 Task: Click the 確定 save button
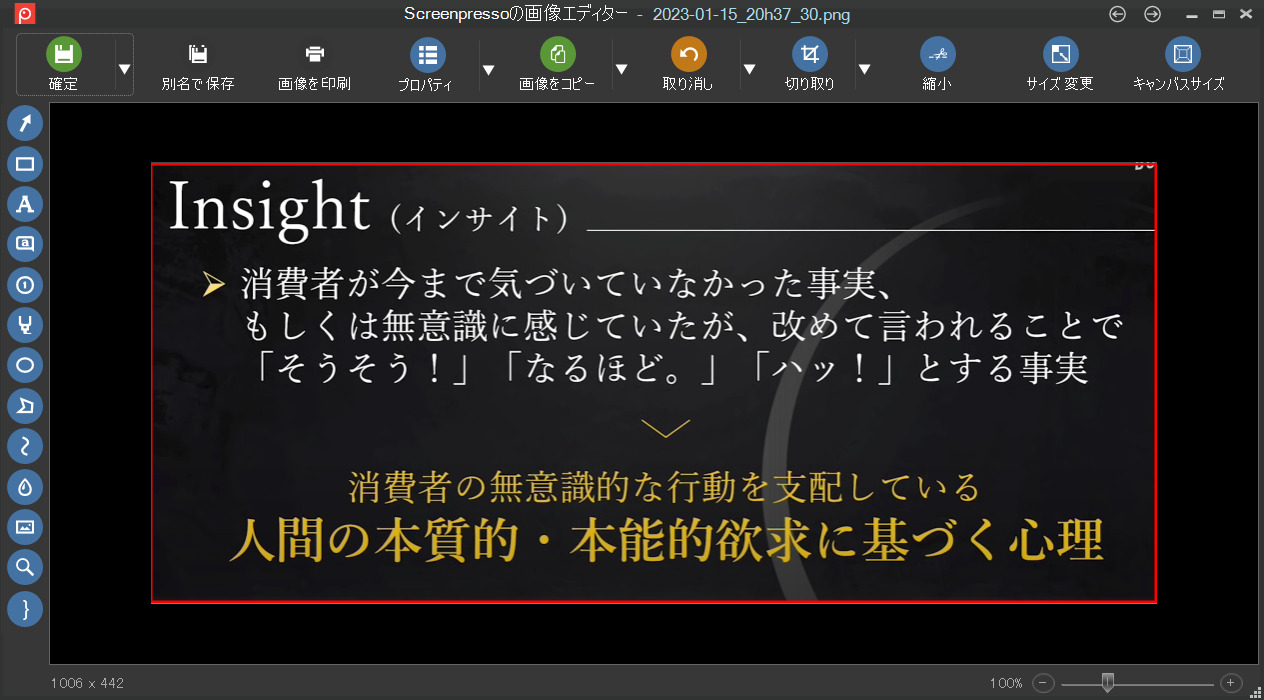(64, 64)
